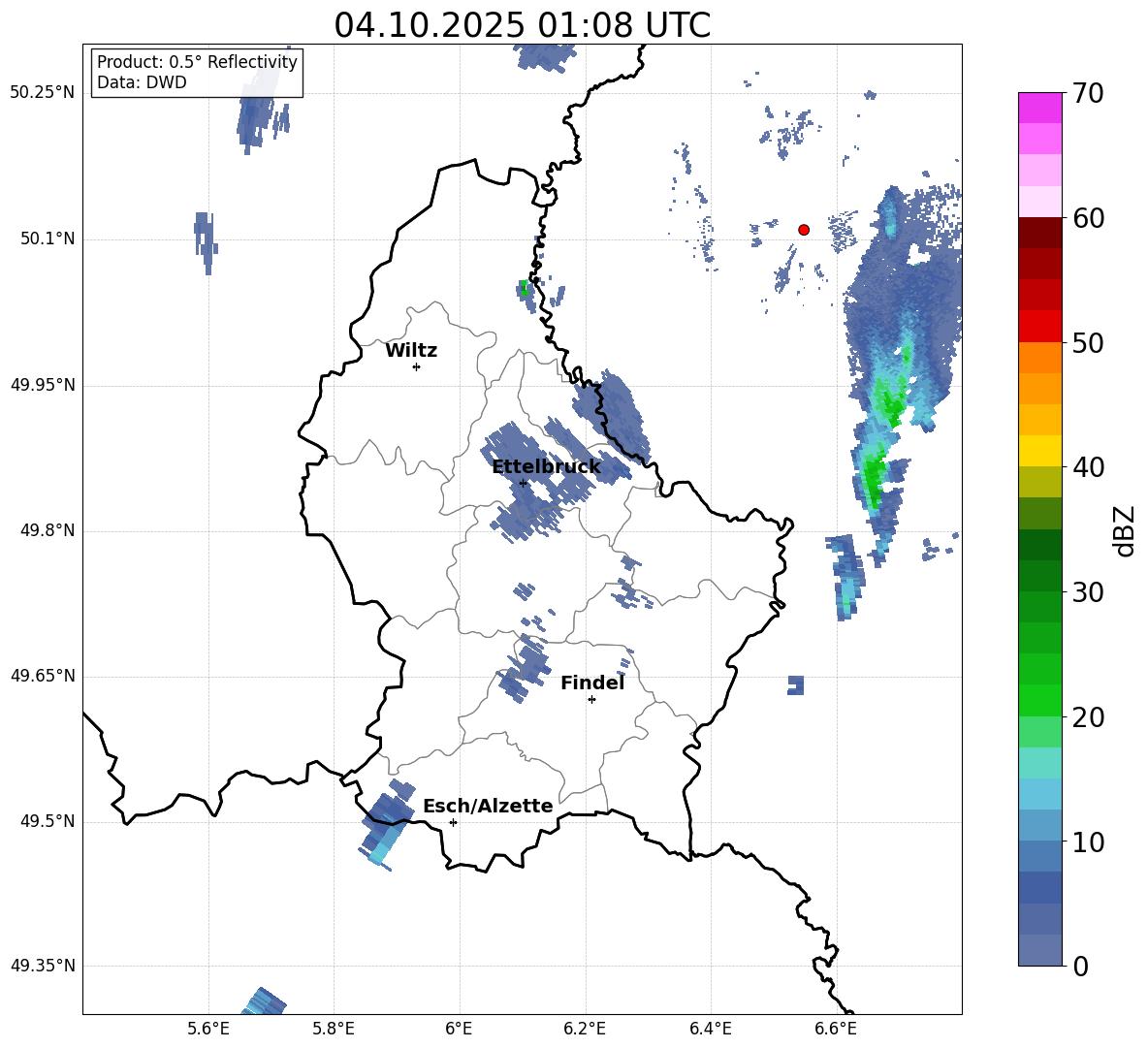Viewport: 1148px width, 1048px height.
Task: Click the Esch/Alzette station cross marker
Action: (453, 822)
